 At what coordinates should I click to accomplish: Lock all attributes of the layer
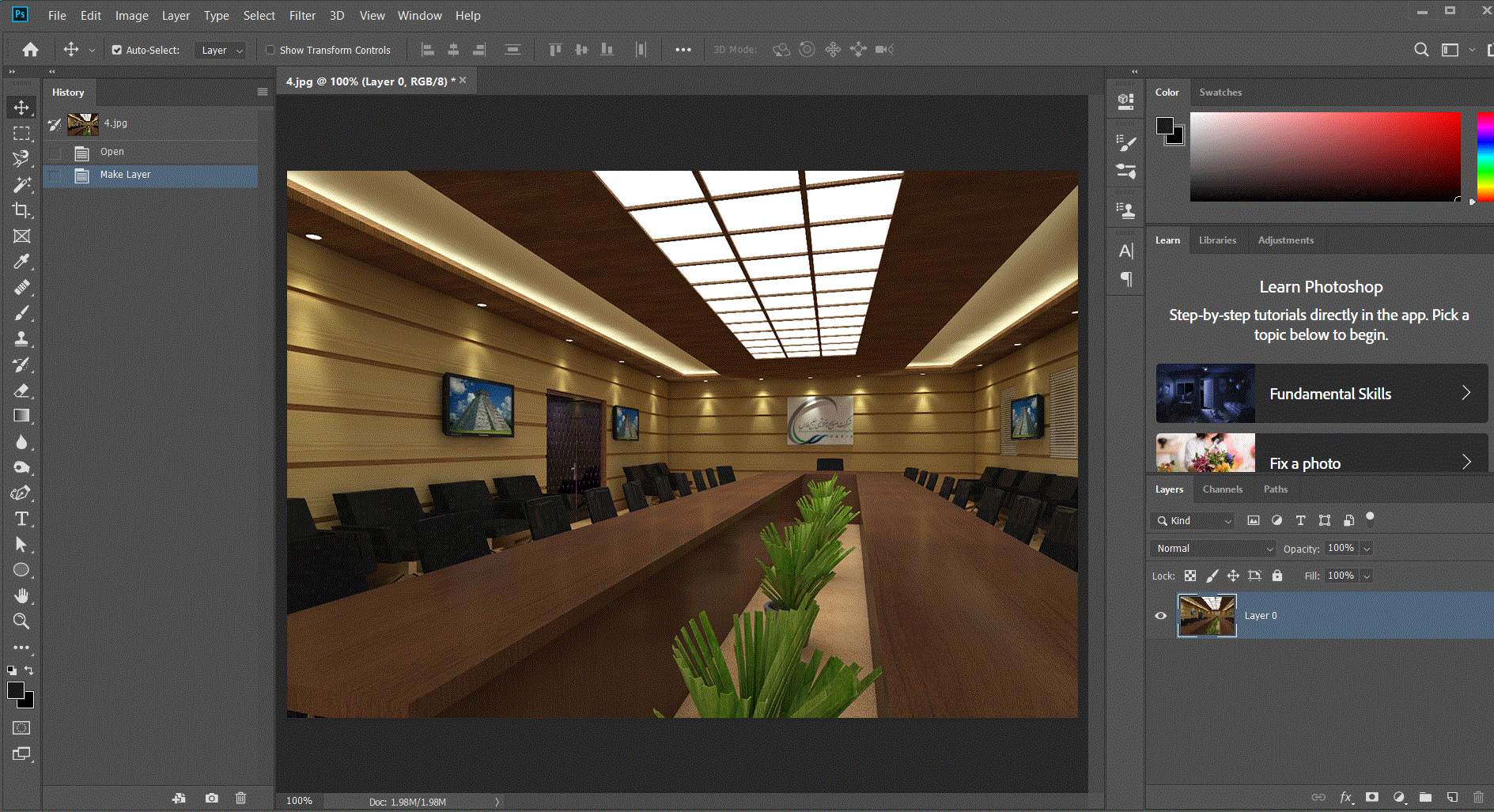(x=1277, y=576)
